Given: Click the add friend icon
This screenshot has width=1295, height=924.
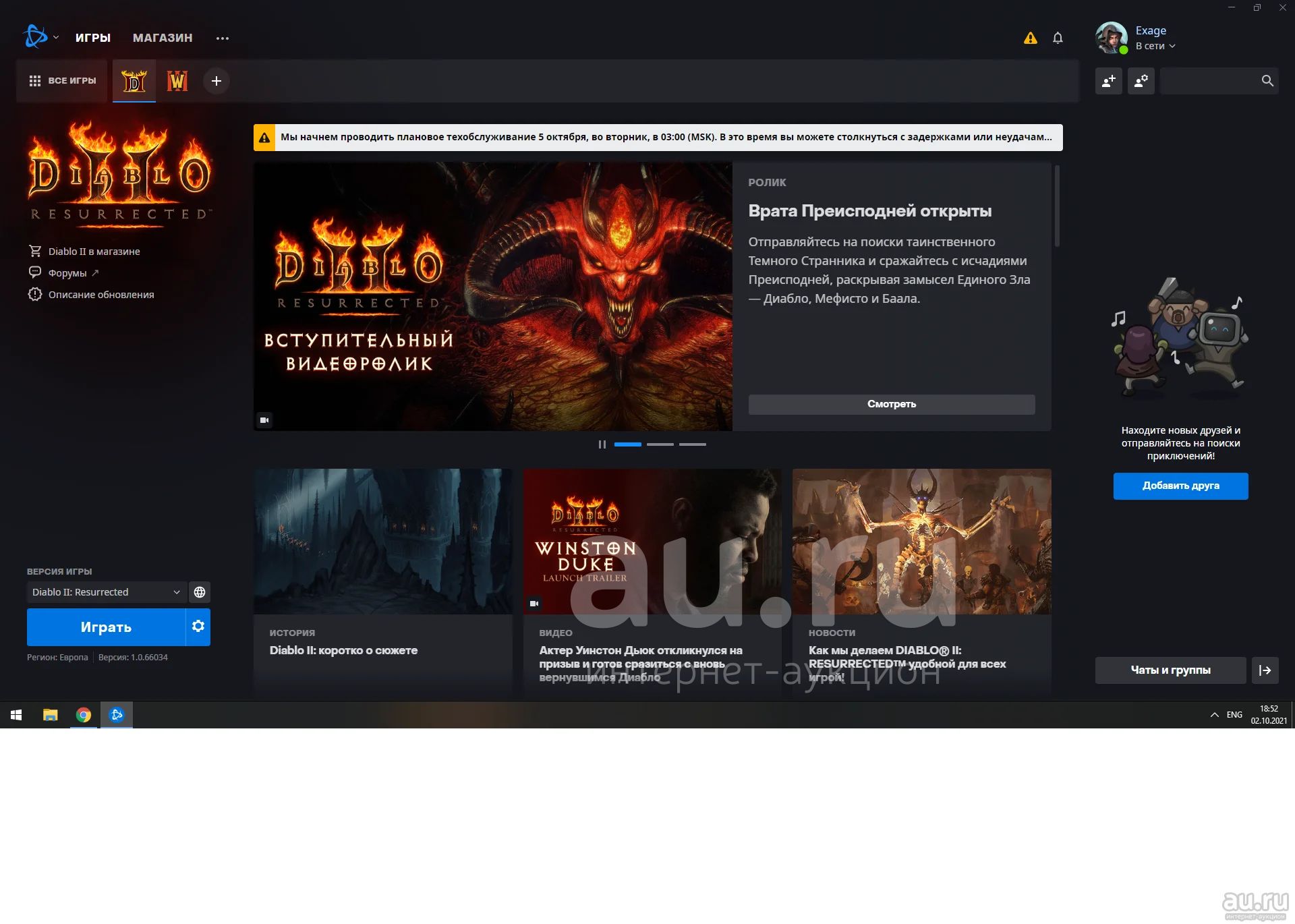Looking at the screenshot, I should point(1109,81).
